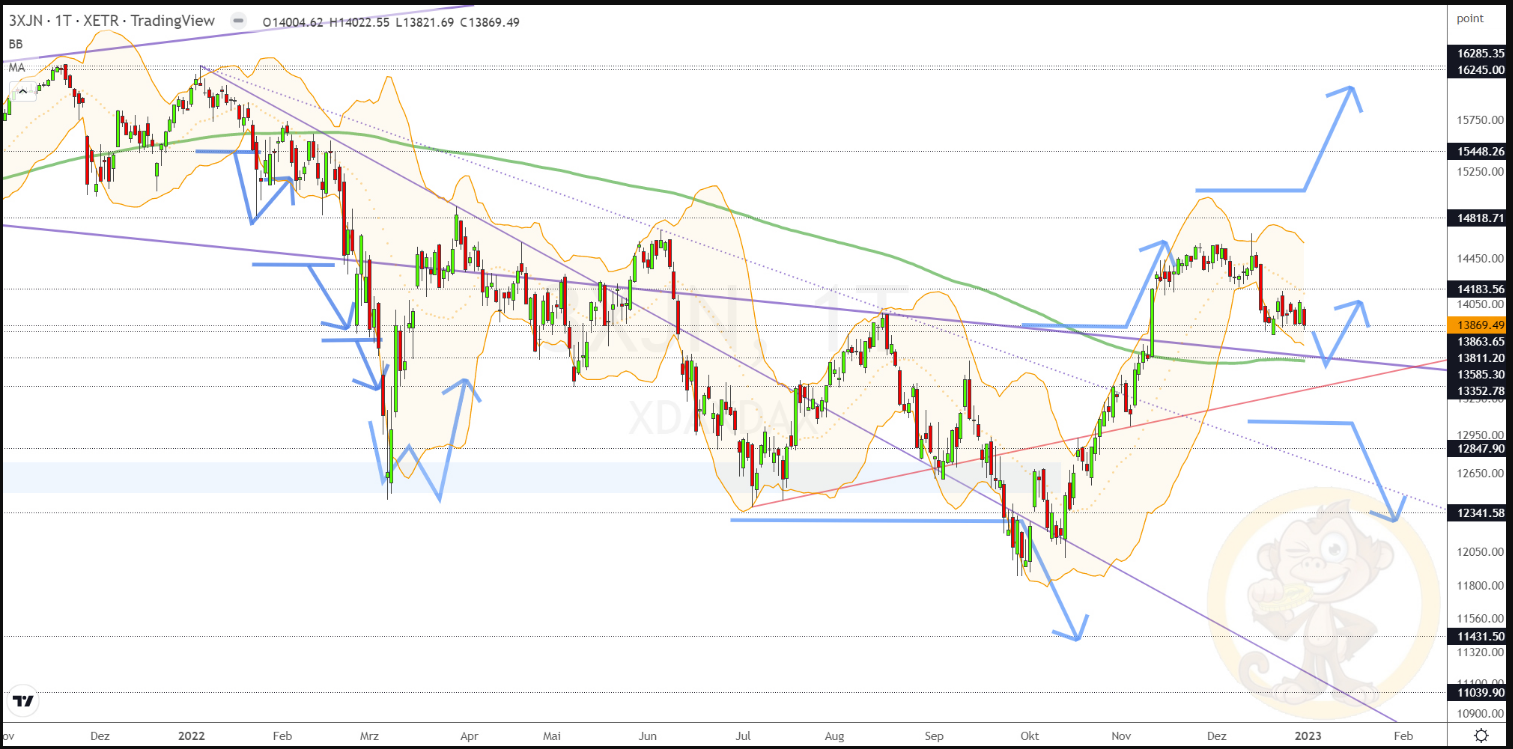Click the 13352.78 price level label
The width and height of the screenshot is (1513, 749).
click(1477, 390)
